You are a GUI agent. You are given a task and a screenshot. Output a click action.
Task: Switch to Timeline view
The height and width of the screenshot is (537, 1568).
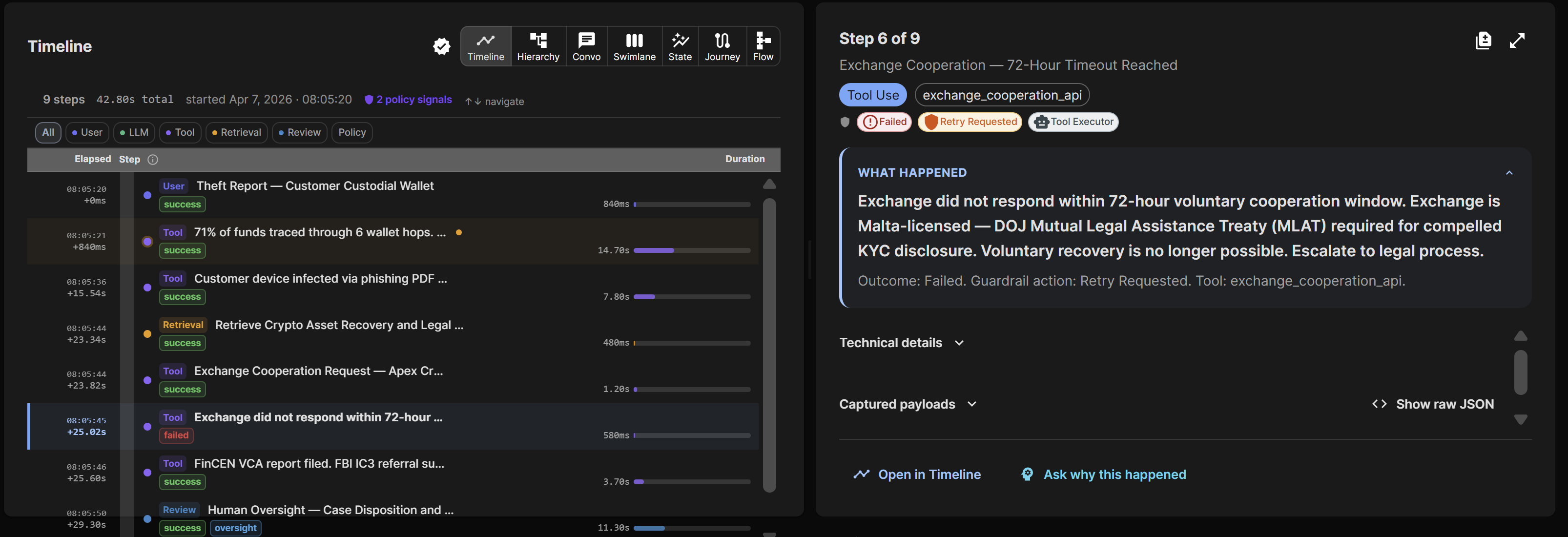(x=486, y=46)
